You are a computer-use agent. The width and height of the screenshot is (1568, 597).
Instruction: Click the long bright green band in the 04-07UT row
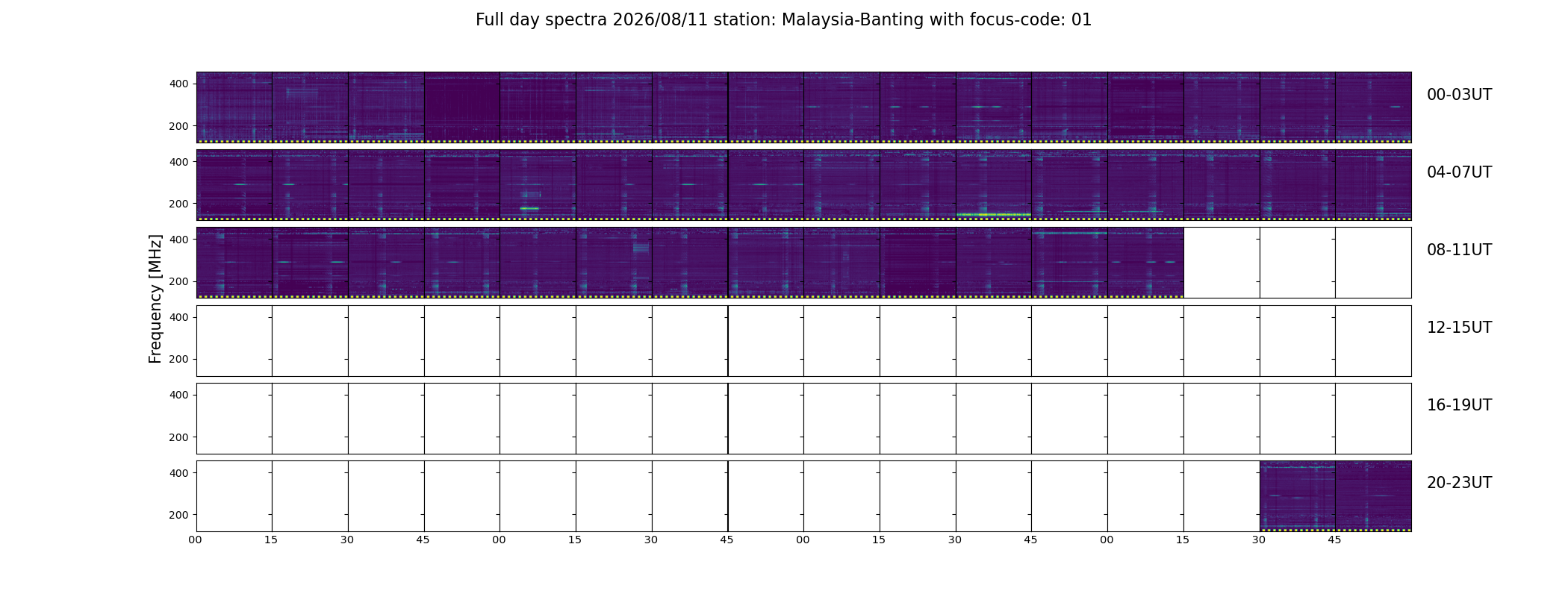(994, 215)
